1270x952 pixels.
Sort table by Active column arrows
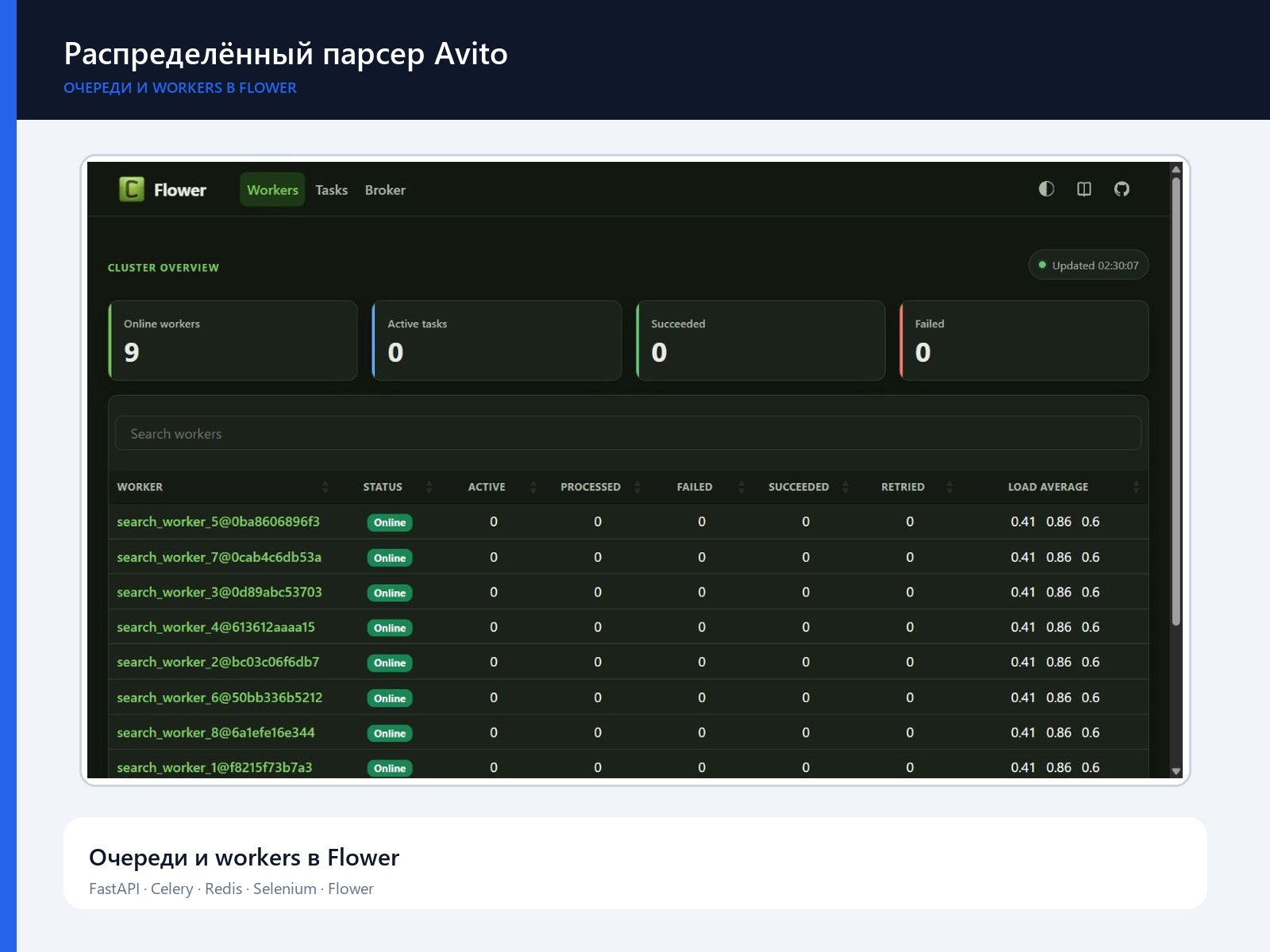[x=533, y=487]
